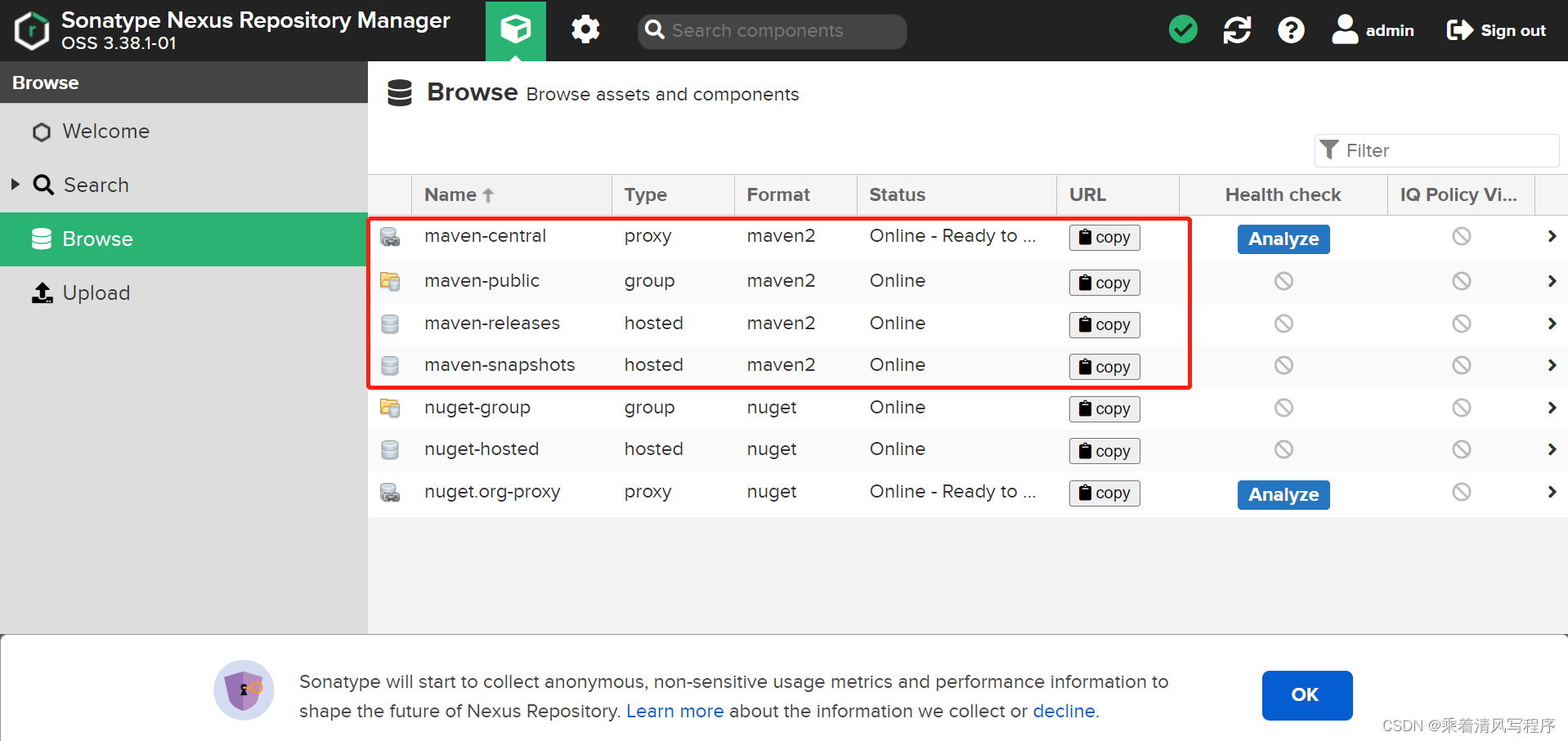Click the admin user account
The image size is (1568, 741).
(x=1373, y=30)
